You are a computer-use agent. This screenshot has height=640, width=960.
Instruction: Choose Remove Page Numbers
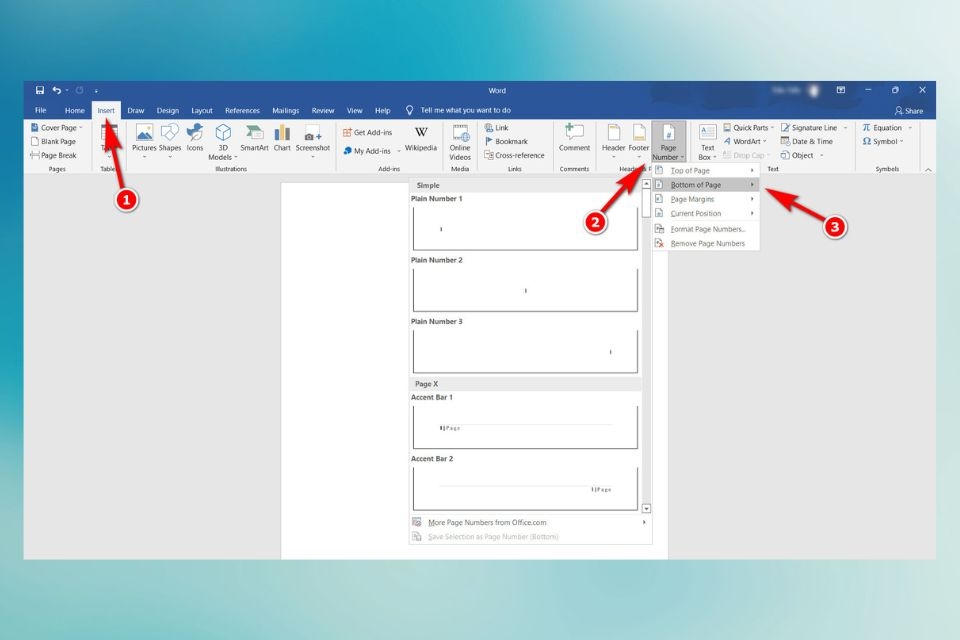coord(705,243)
